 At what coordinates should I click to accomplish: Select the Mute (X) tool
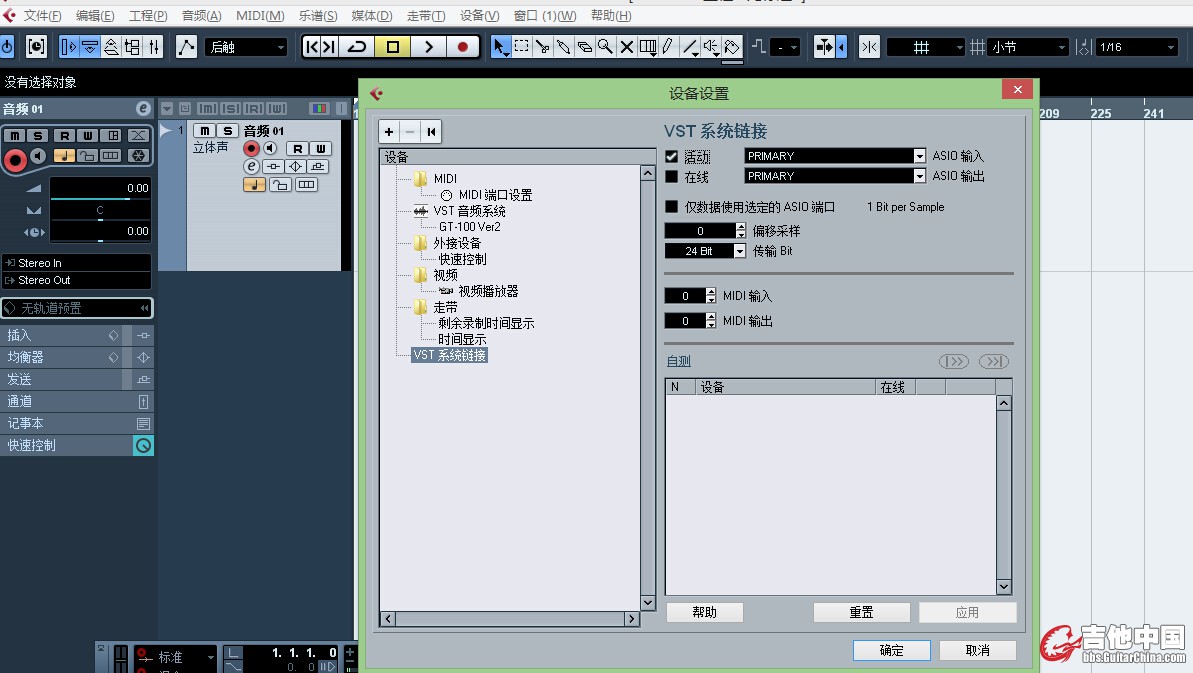[627, 47]
